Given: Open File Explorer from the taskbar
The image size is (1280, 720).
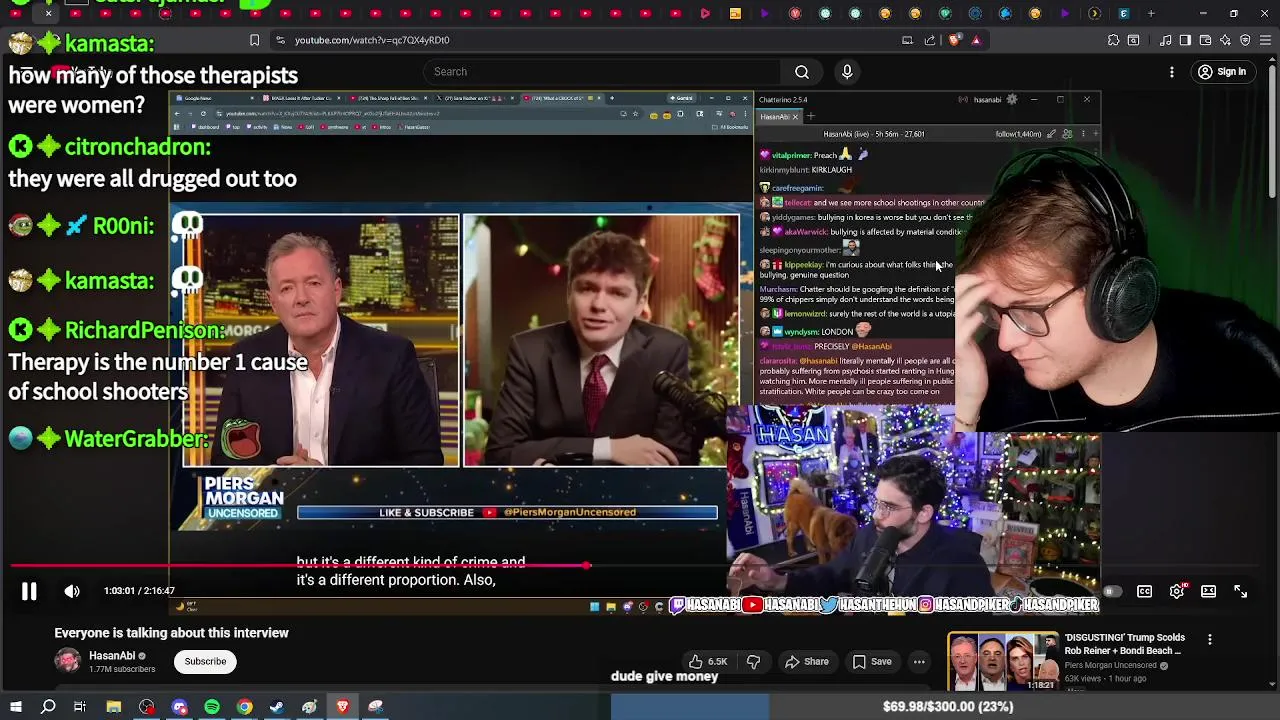Looking at the screenshot, I should pos(114,707).
